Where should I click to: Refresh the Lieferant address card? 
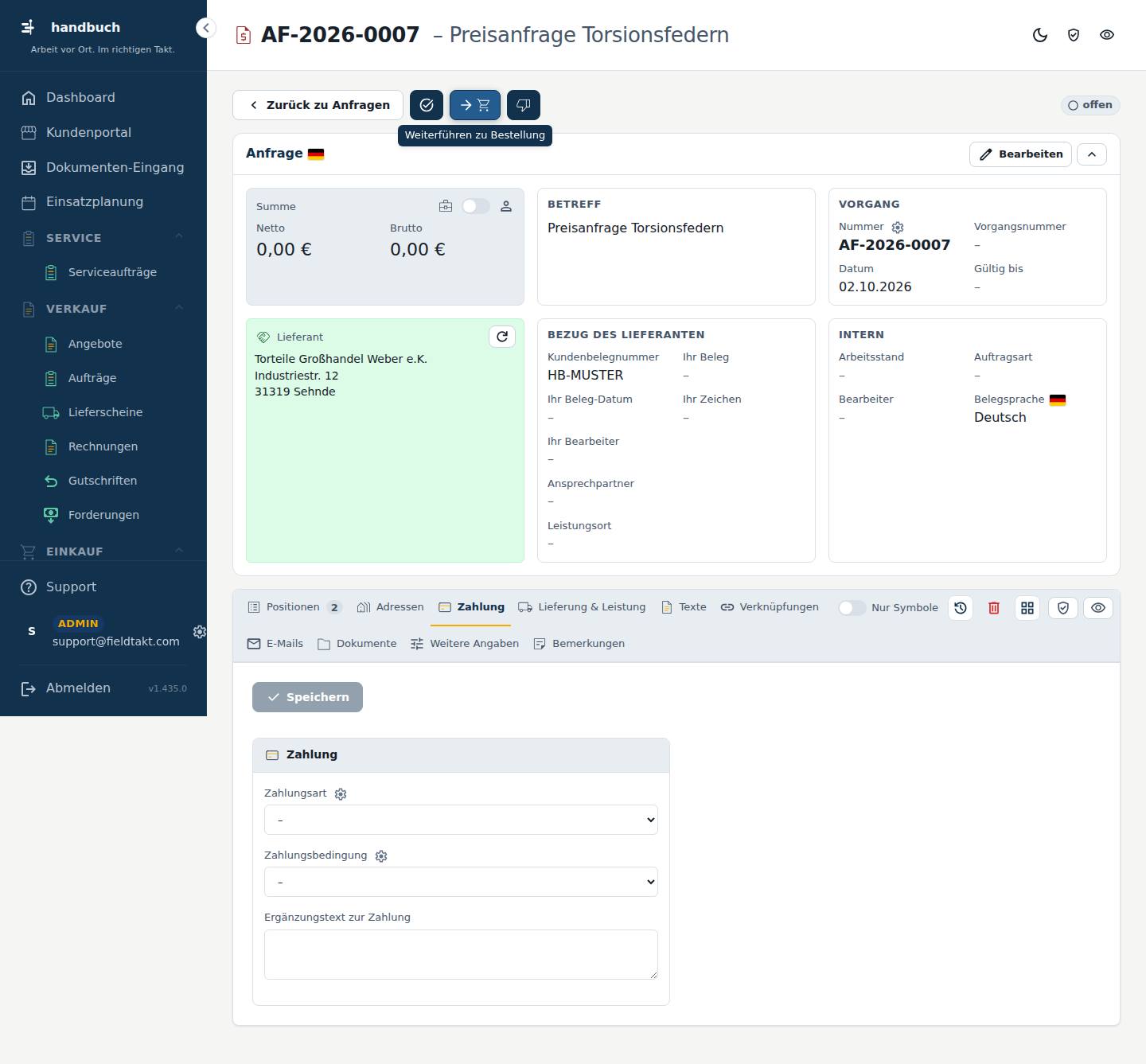tap(502, 337)
